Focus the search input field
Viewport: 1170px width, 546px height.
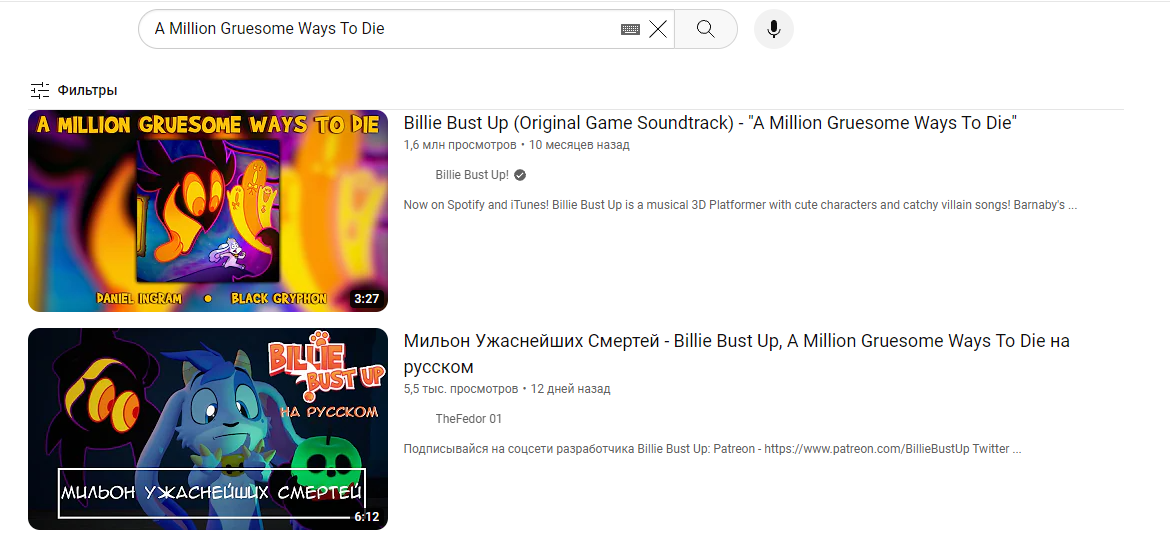point(384,29)
